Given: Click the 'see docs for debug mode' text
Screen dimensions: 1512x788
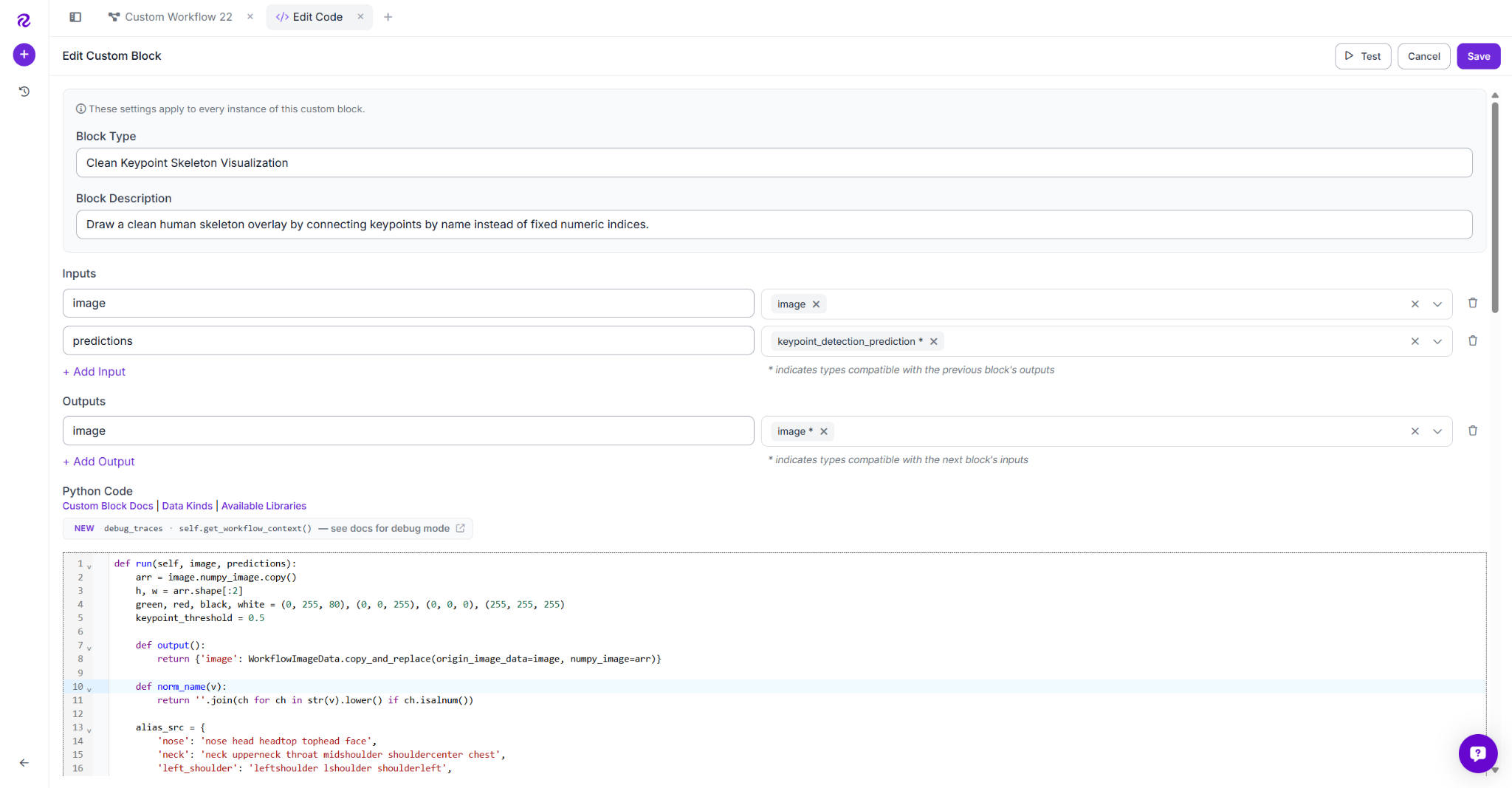Looking at the screenshot, I should pos(390,528).
